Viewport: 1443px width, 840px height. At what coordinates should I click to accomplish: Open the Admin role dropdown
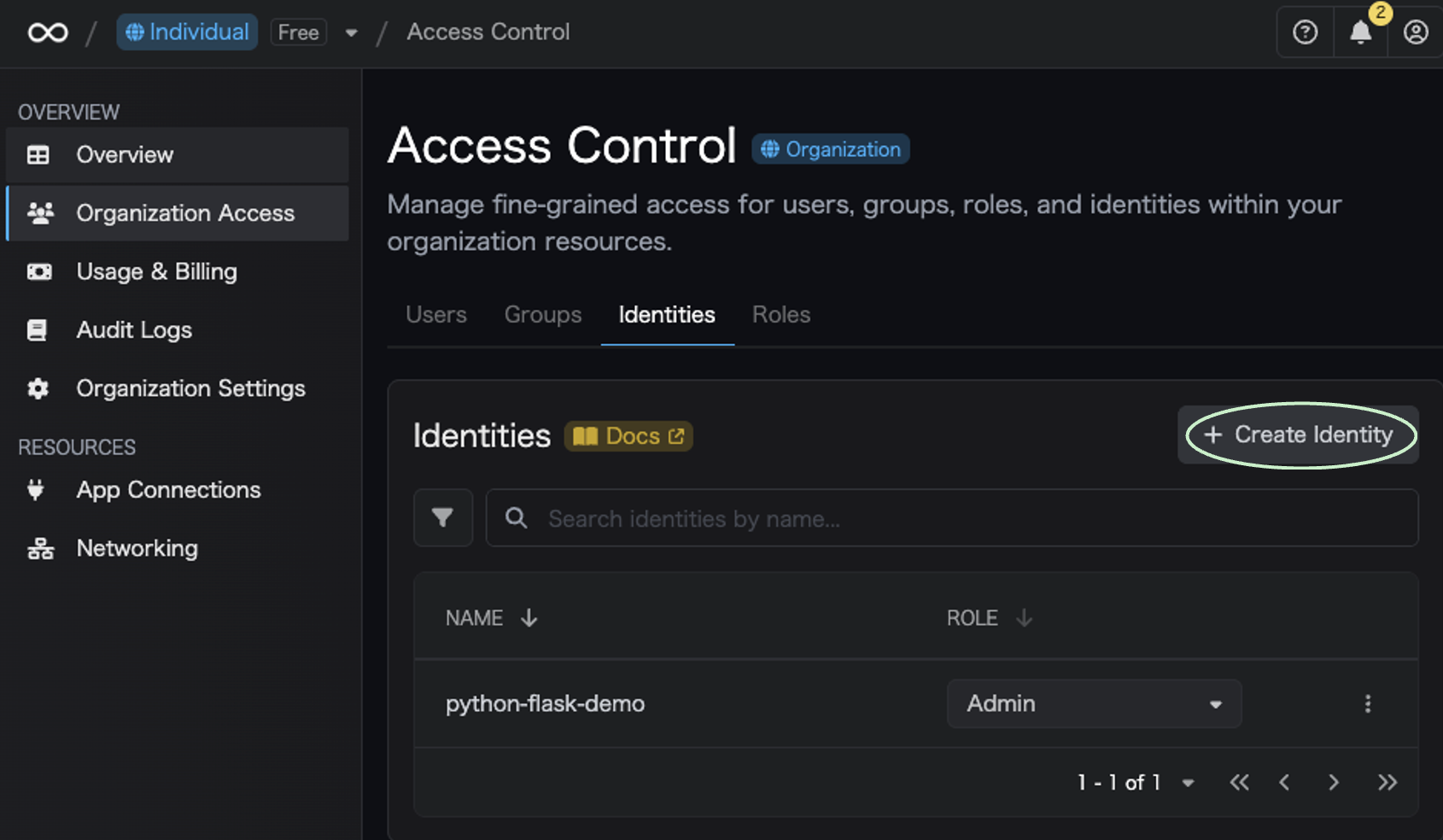click(x=1094, y=703)
